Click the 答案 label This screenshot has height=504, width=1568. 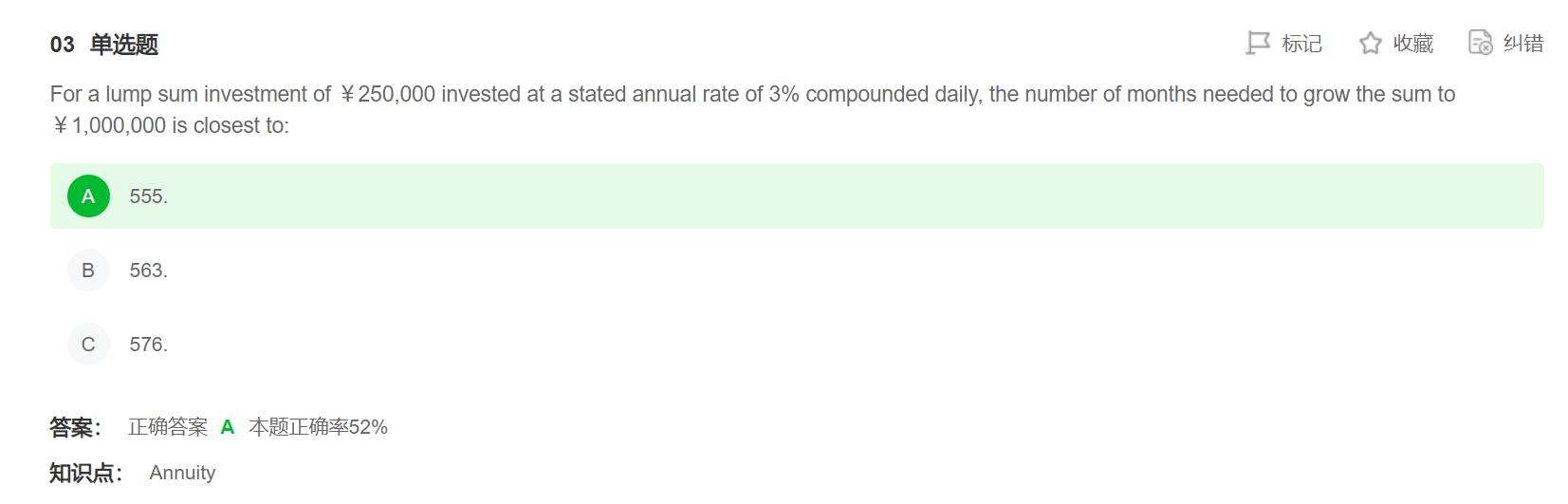pos(75,427)
